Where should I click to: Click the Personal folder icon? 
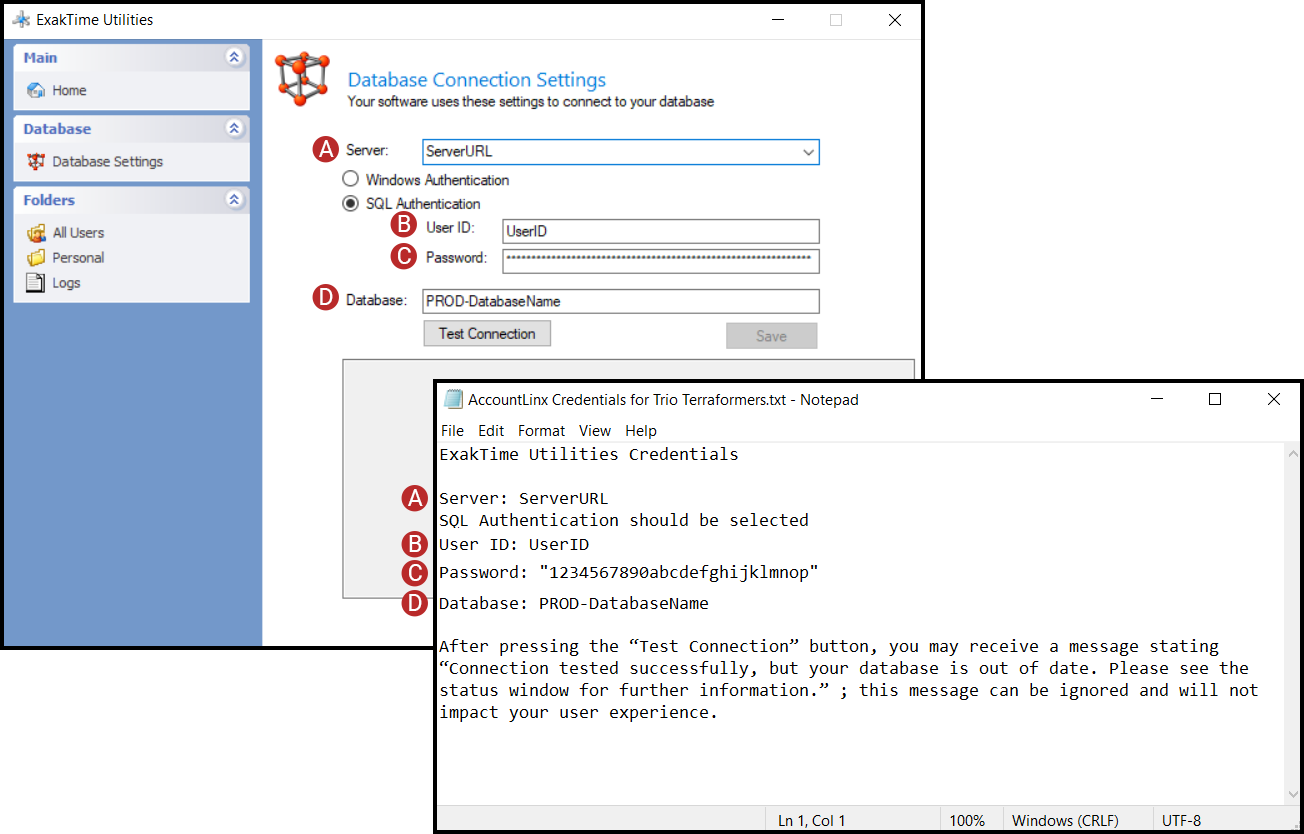pos(36,258)
